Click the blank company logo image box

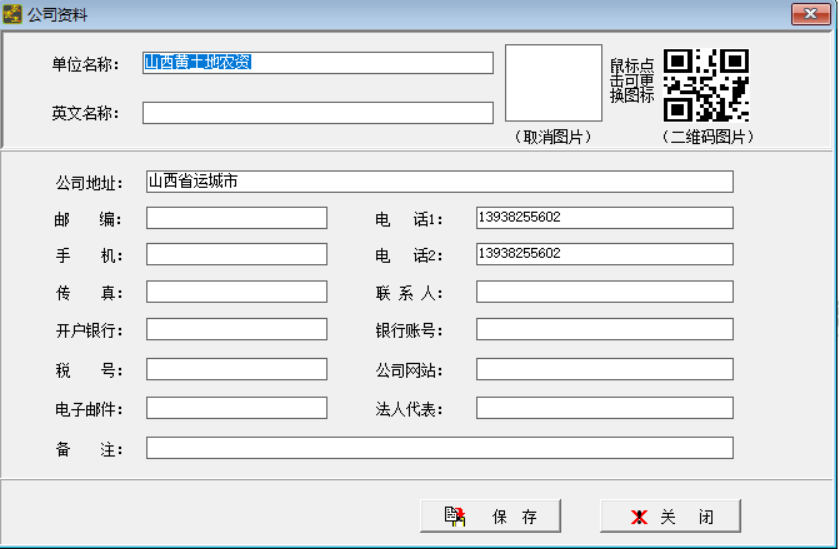click(553, 83)
